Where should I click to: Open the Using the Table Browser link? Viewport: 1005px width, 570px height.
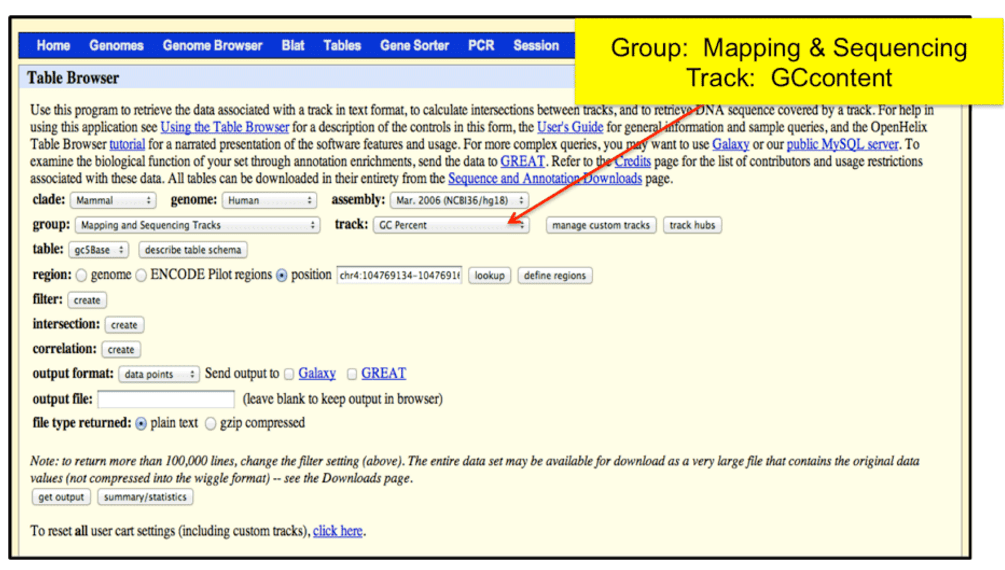click(x=224, y=127)
